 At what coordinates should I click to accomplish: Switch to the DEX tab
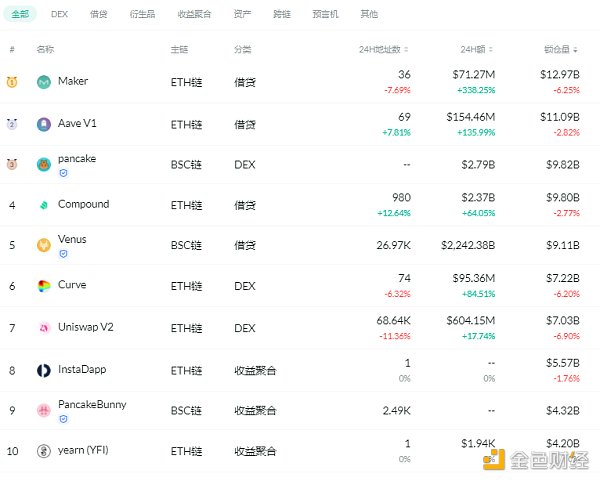click(x=59, y=14)
